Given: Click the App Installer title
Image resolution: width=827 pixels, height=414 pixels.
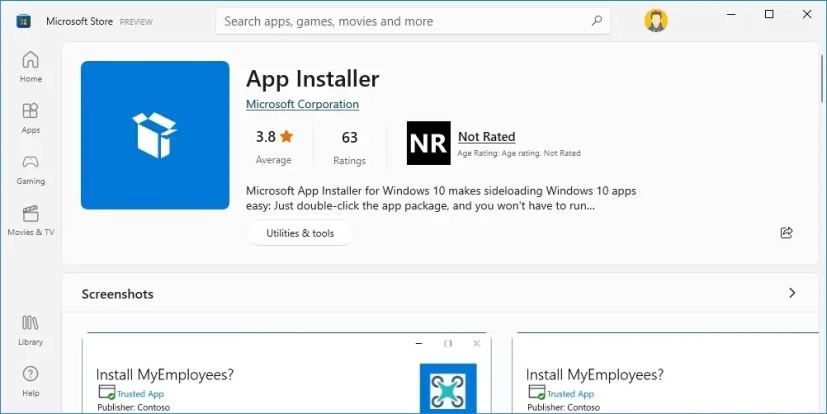Looking at the screenshot, I should coord(312,79).
